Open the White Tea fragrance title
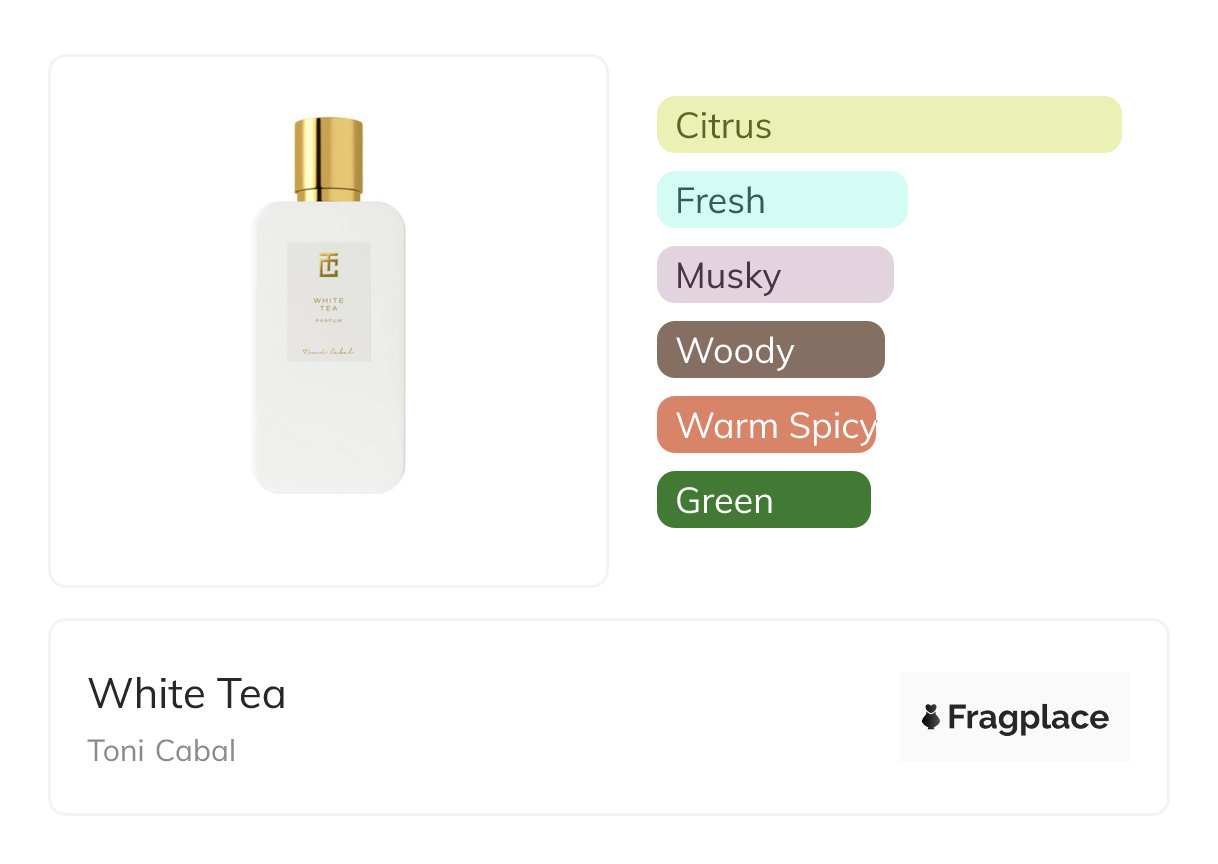The height and width of the screenshot is (864, 1218). pos(187,694)
